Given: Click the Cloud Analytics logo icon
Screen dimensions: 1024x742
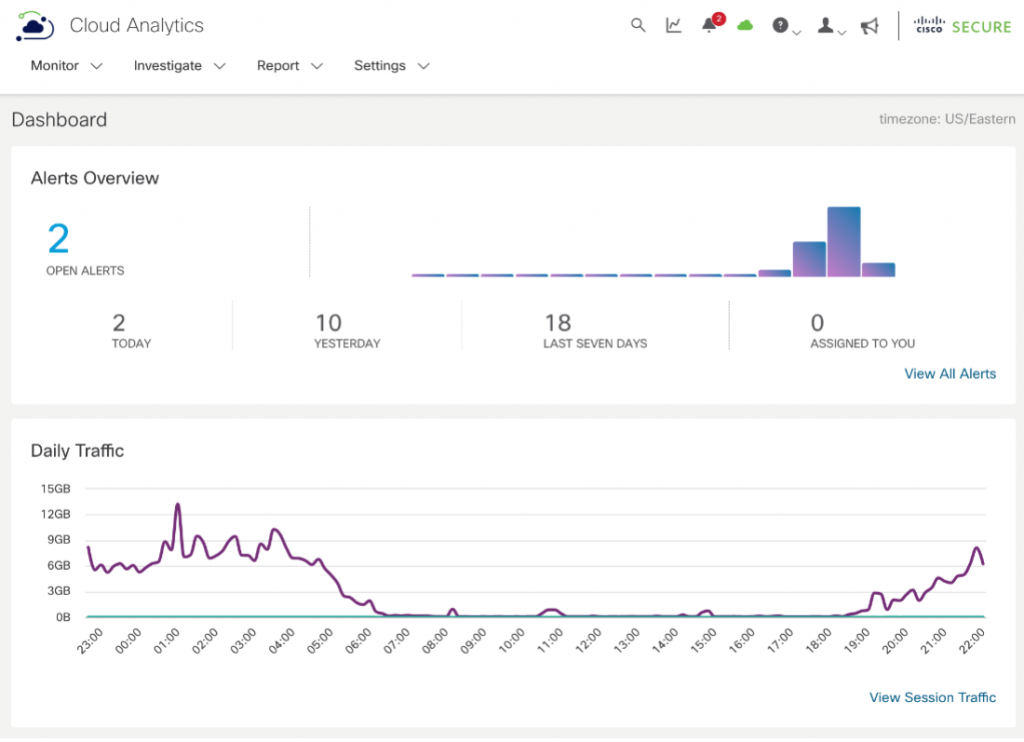Looking at the screenshot, I should tap(35, 26).
